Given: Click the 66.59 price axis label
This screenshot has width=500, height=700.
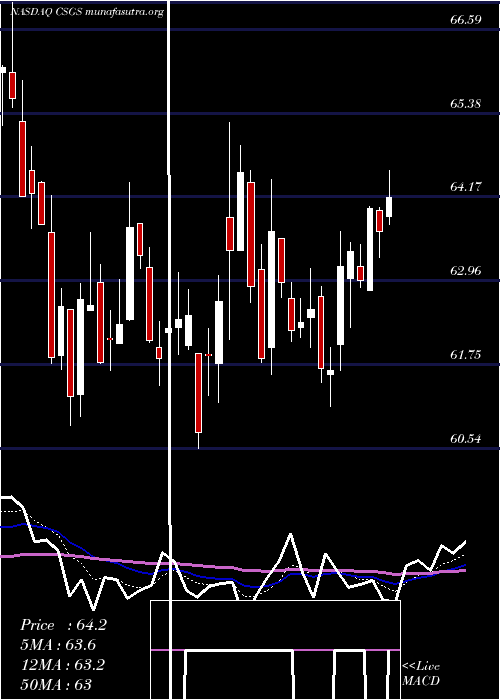Looking at the screenshot, I should (x=466, y=20).
